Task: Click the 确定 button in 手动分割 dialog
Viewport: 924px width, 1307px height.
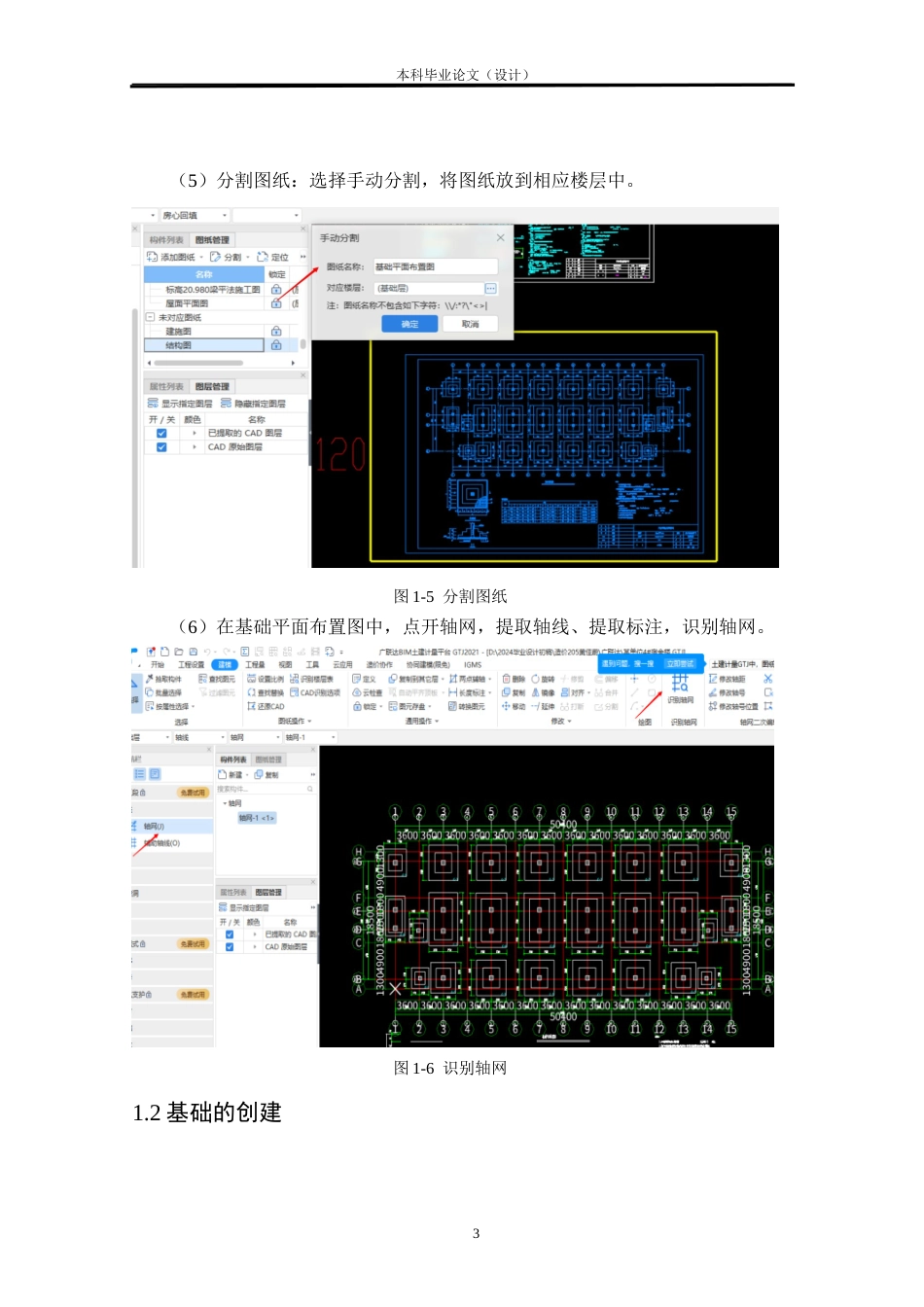Action: pyautogui.click(x=409, y=324)
